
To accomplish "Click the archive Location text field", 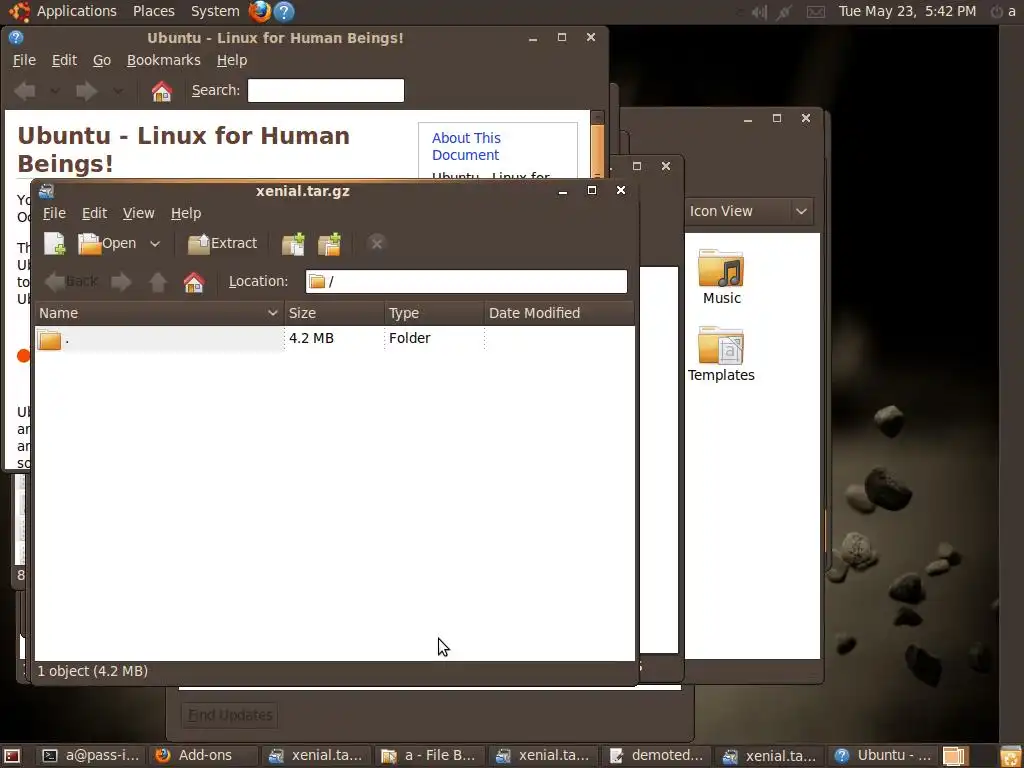I will (466, 281).
